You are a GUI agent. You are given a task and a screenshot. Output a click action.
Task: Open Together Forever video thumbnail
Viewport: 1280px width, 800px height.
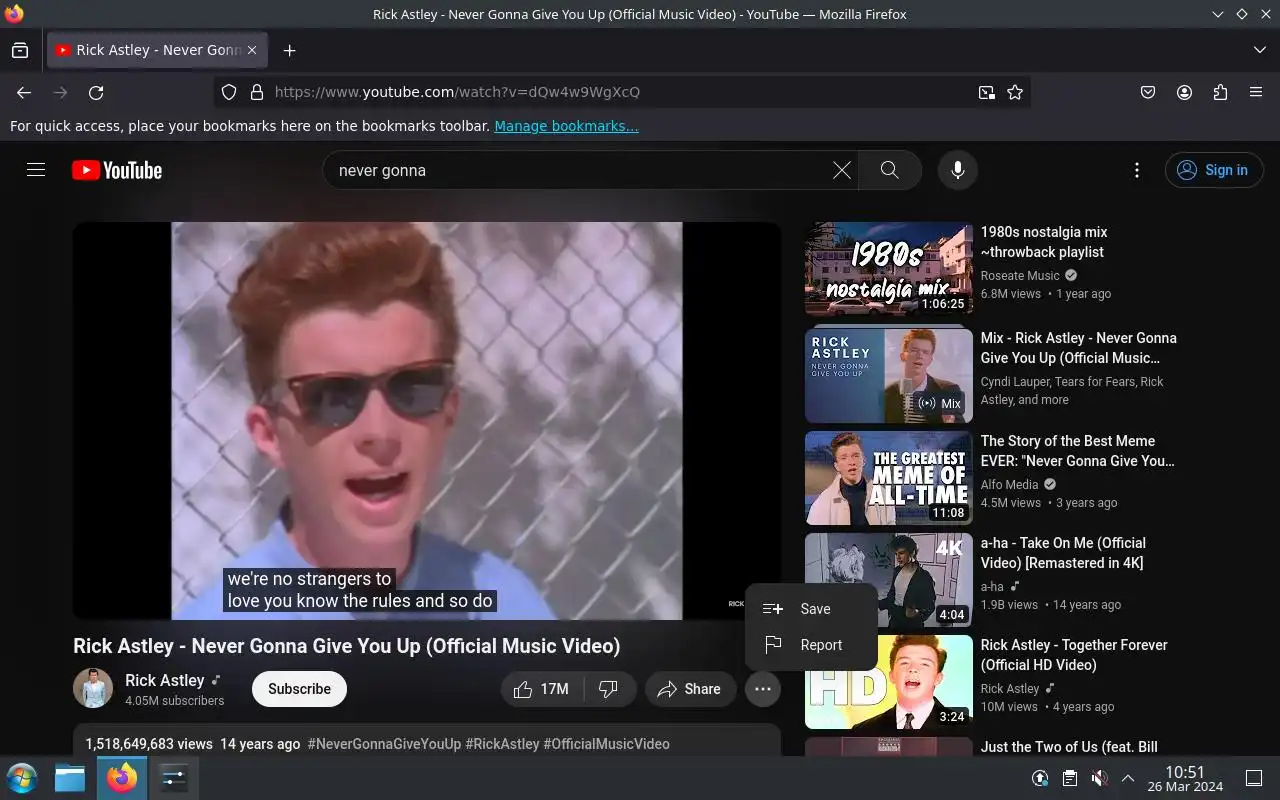[889, 682]
